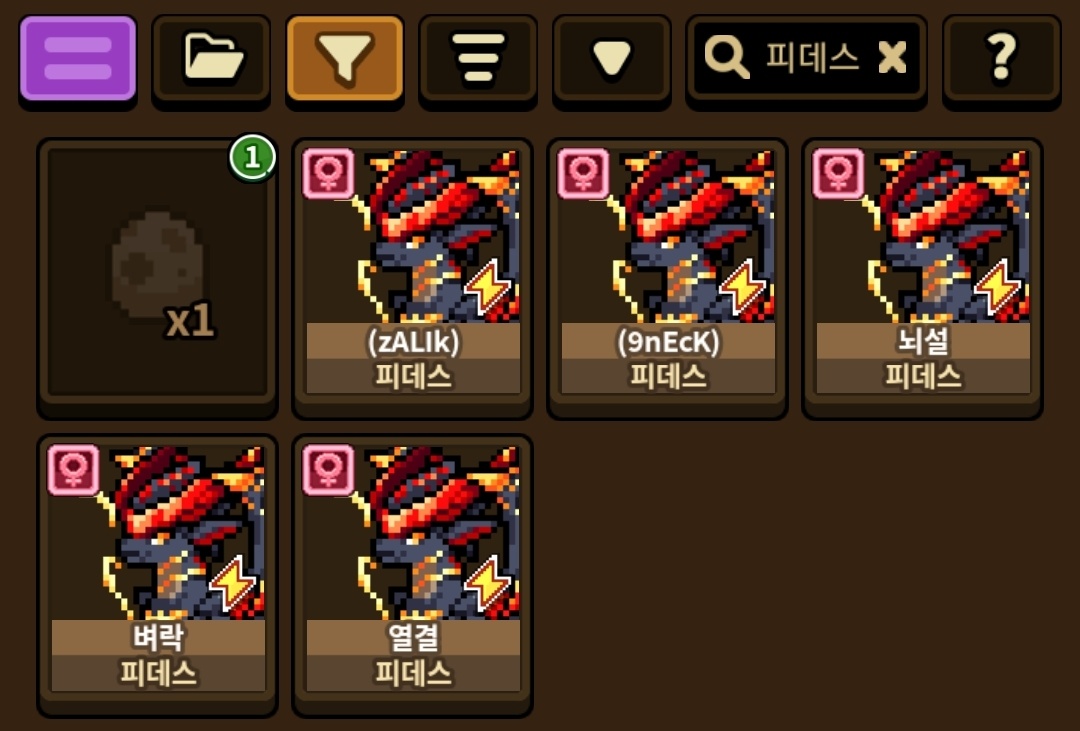Viewport: 1080px width, 731px height.
Task: Select the 뇌설 피데스 dragon card
Action: coord(922,278)
